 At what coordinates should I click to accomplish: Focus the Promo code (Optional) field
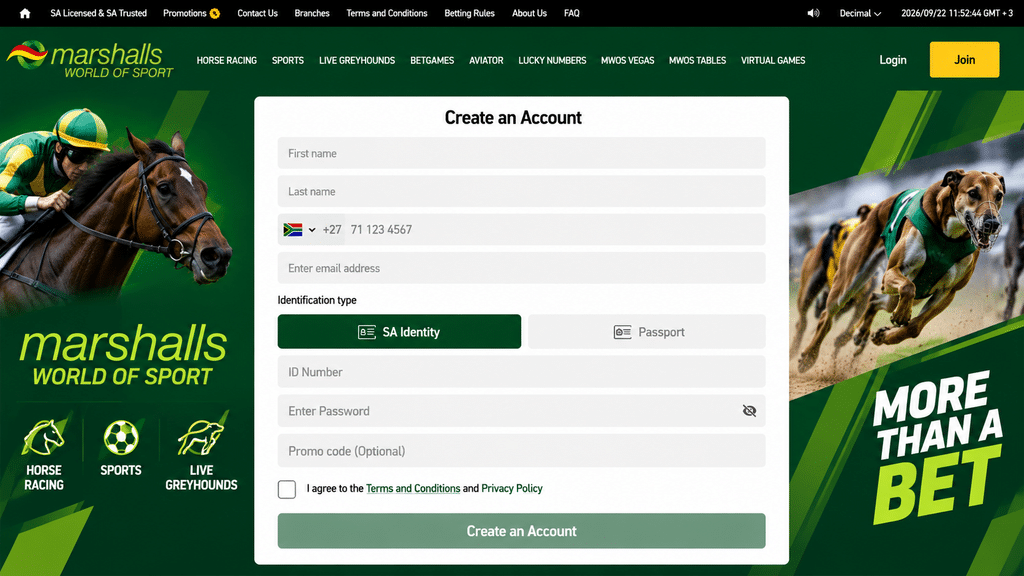[521, 451]
